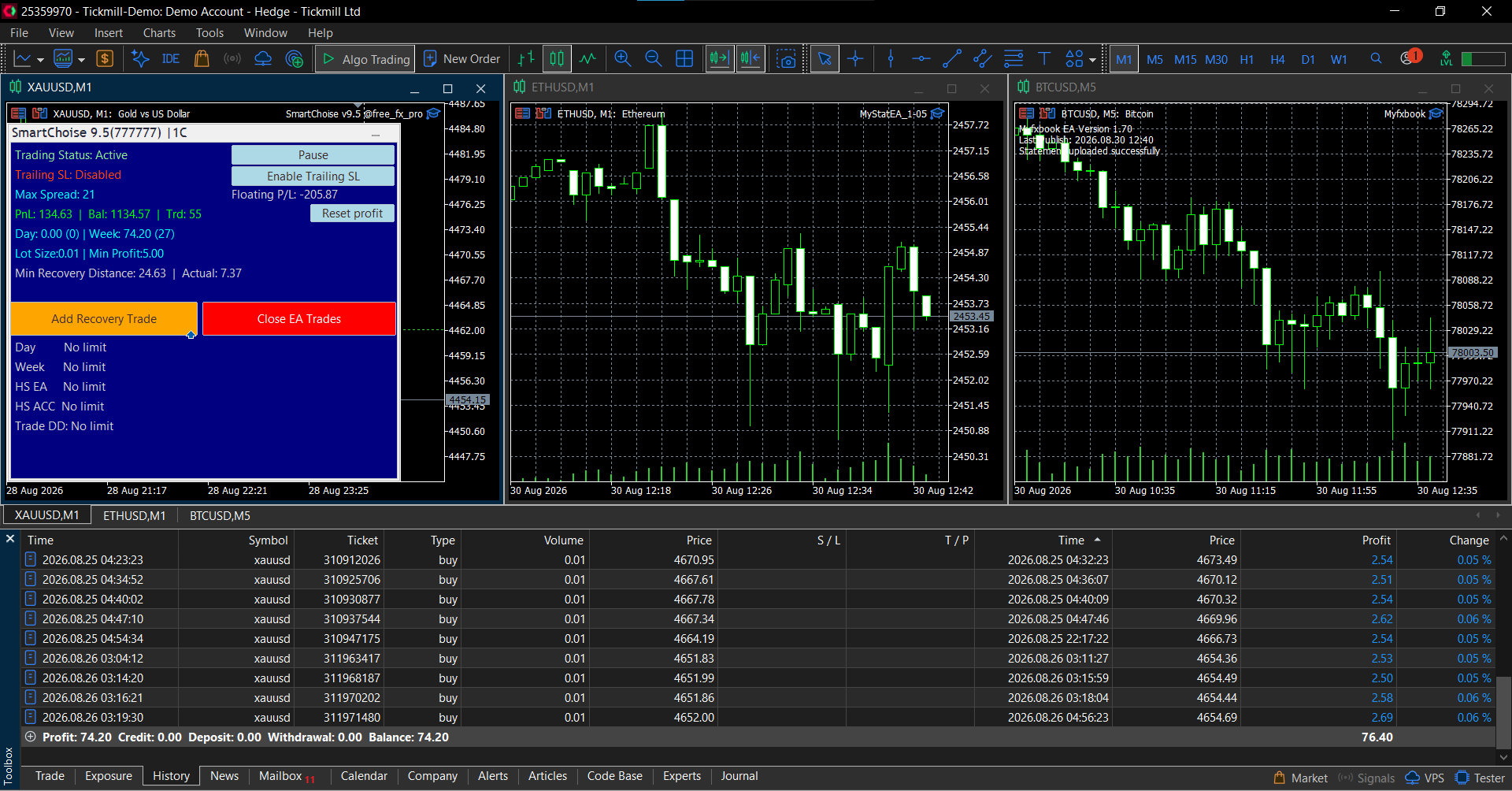This screenshot has width=1512, height=791.
Task: Open the Charts menu
Action: click(159, 33)
